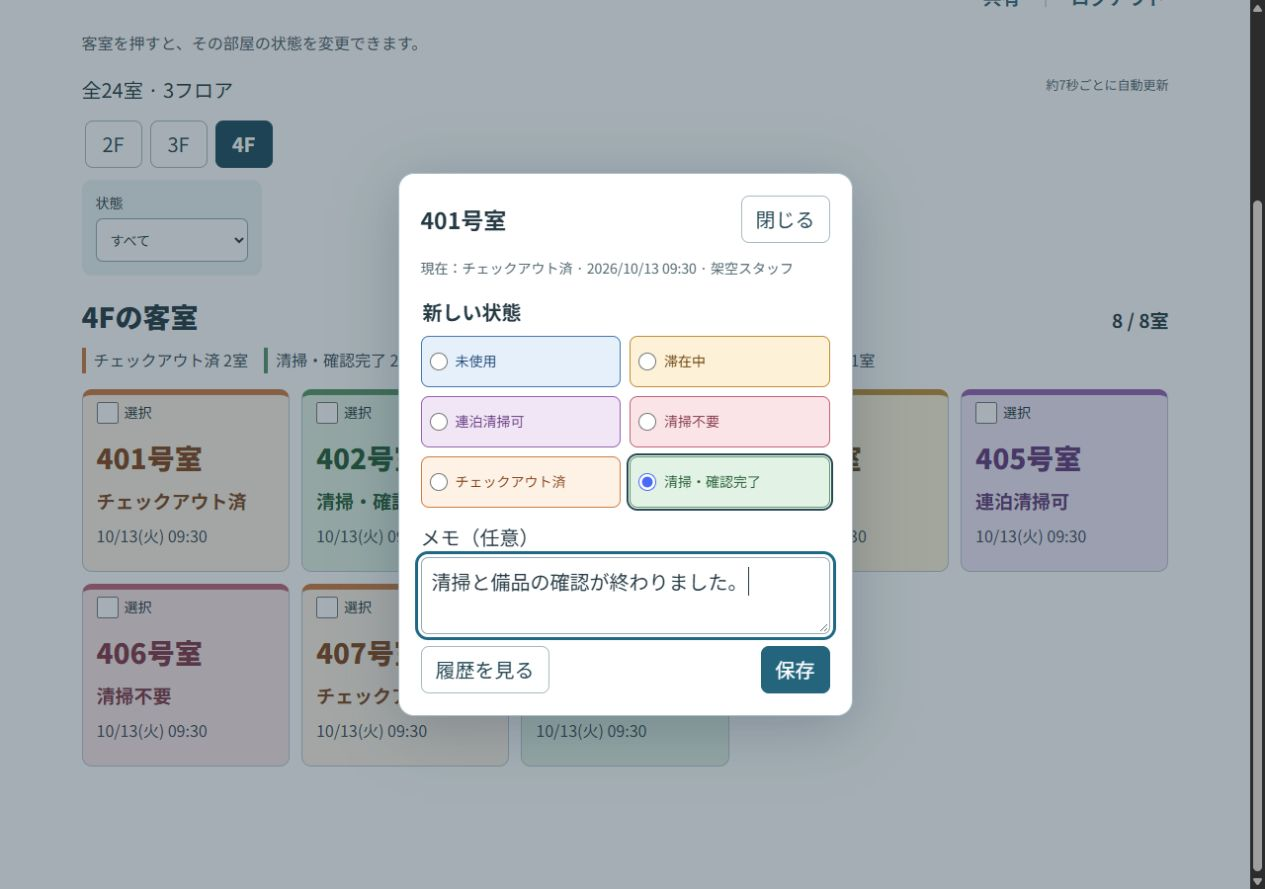Open the 405号室 room card
The height and width of the screenshot is (889, 1265).
coord(1064,481)
